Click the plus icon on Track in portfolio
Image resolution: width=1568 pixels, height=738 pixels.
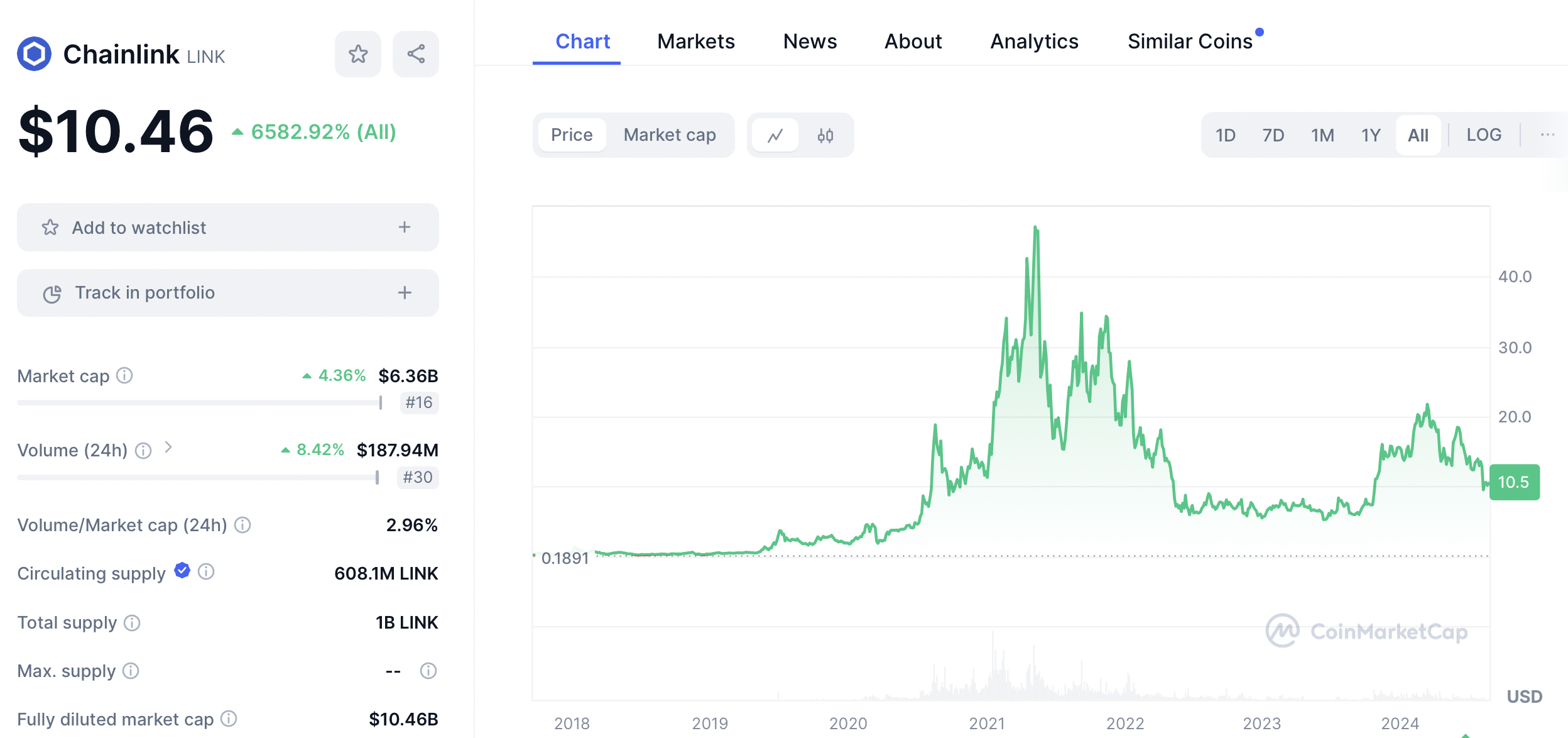pos(405,292)
